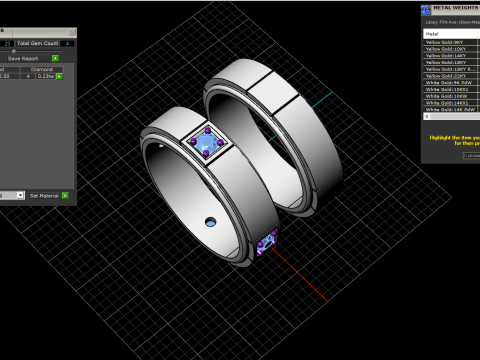Click the Total Gem Count label
The width and height of the screenshot is (480, 360).
pos(38,43)
